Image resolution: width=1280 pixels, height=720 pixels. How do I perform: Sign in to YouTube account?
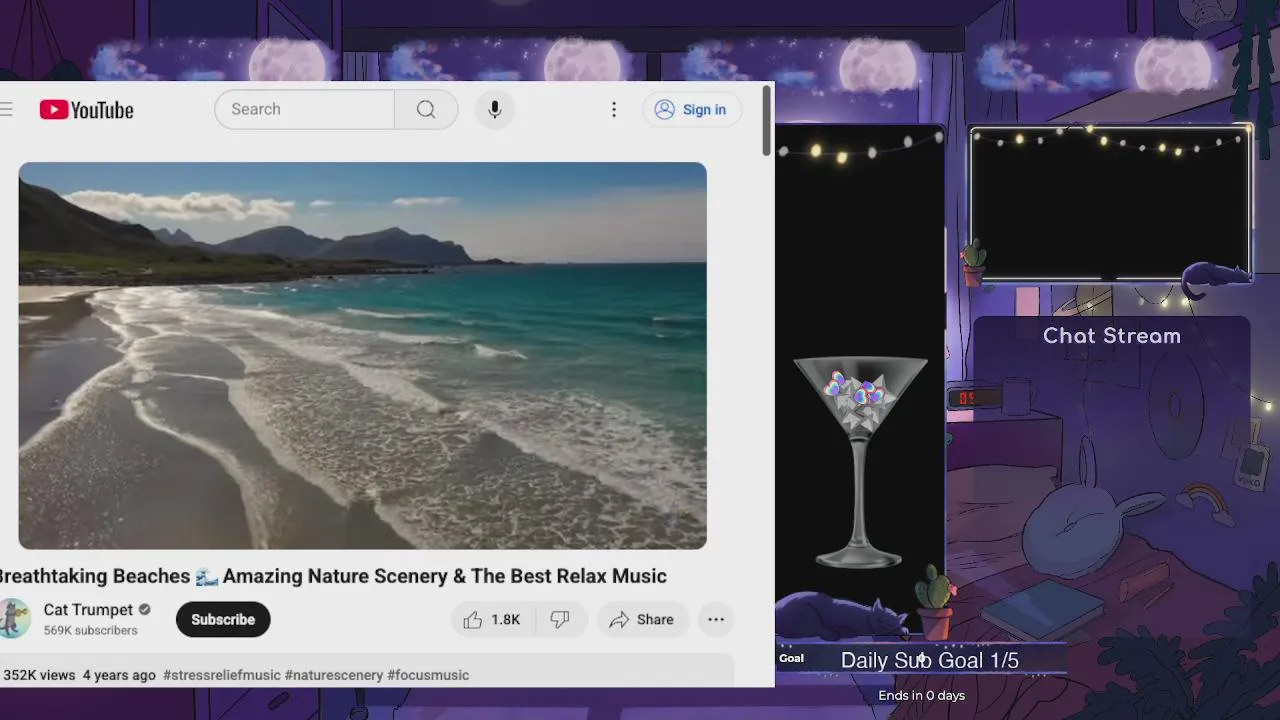pyautogui.click(x=692, y=110)
